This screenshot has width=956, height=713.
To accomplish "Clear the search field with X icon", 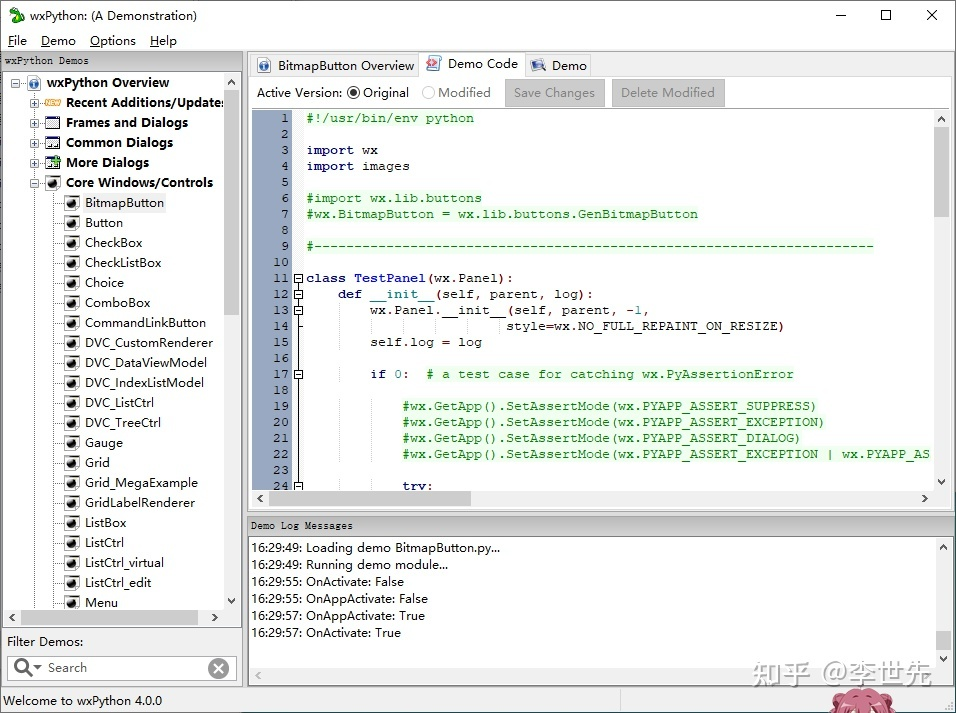I will click(218, 668).
